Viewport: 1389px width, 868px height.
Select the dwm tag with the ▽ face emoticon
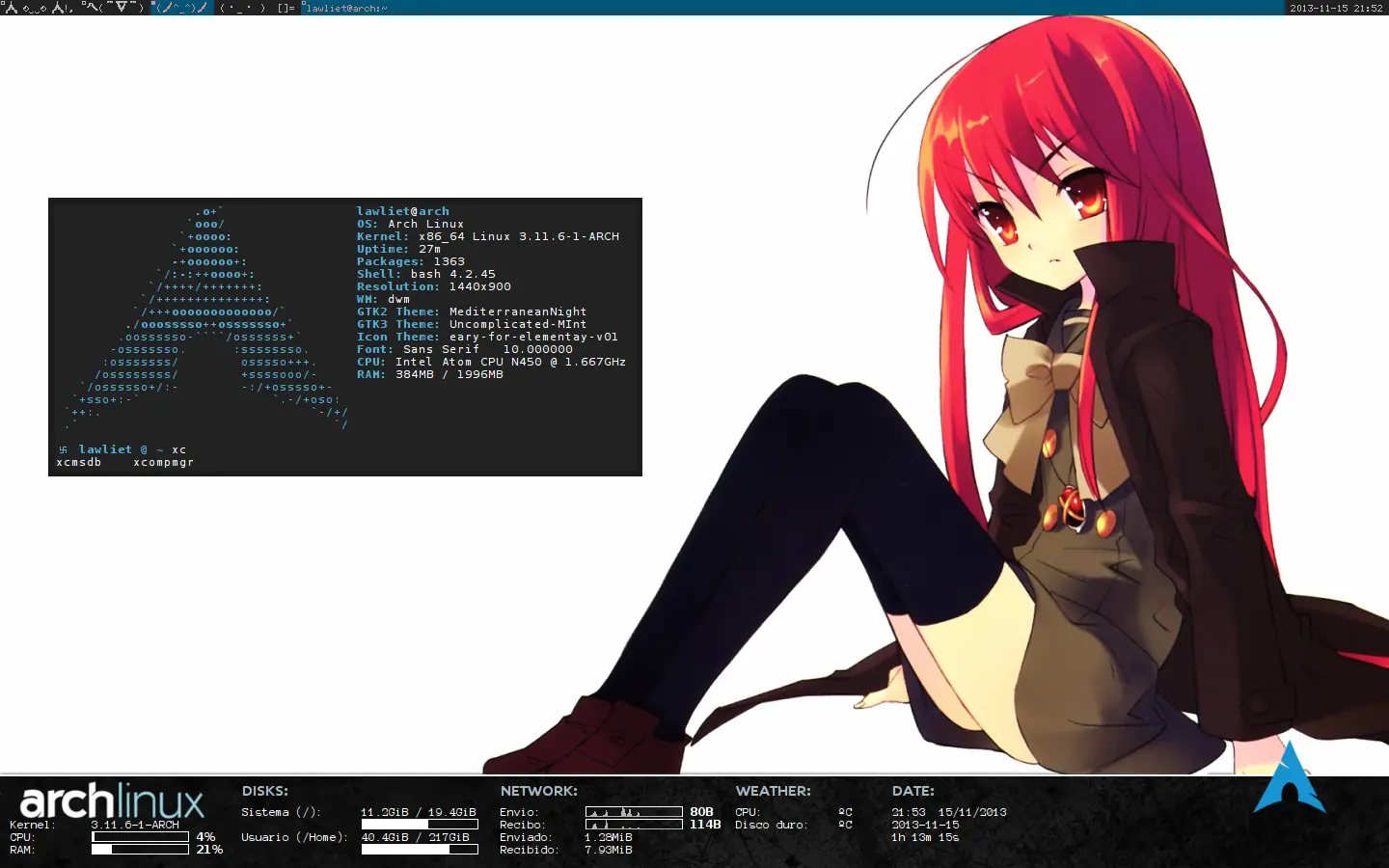pyautogui.click(x=112, y=8)
